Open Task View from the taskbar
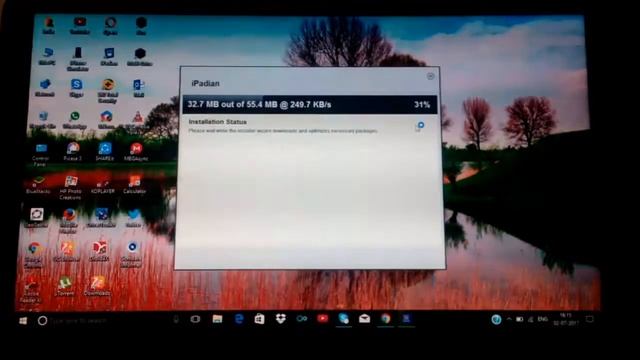 pos(196,319)
